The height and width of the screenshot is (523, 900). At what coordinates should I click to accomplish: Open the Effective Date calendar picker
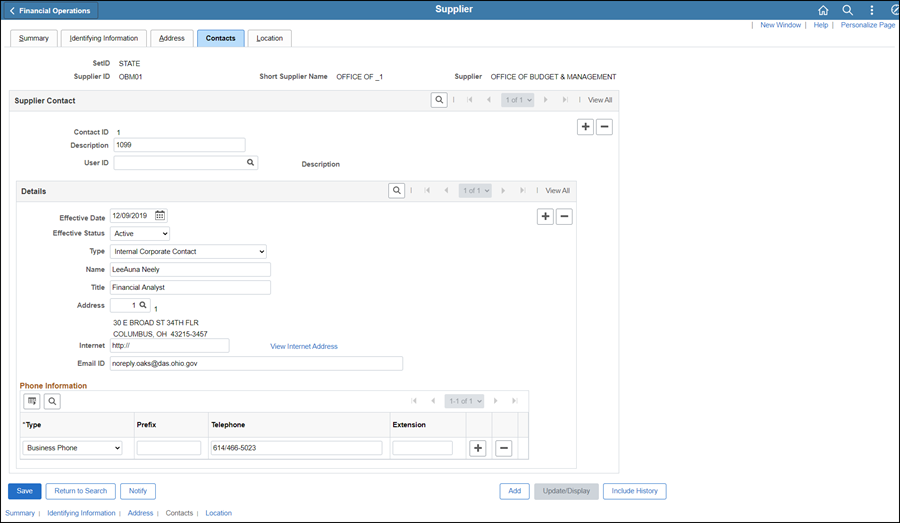(x=160, y=215)
